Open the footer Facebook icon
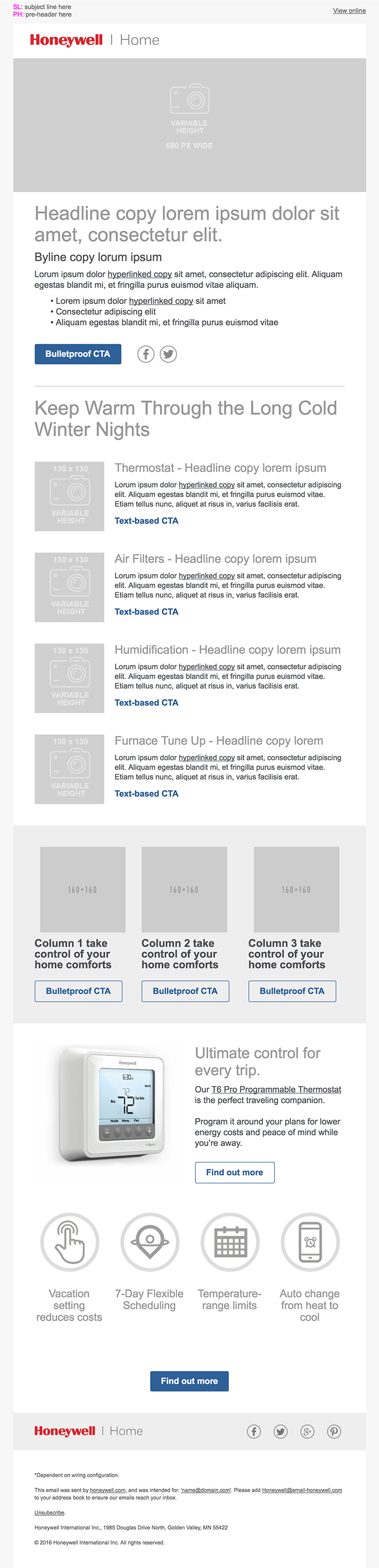The height and width of the screenshot is (1568, 379). coord(254,1431)
